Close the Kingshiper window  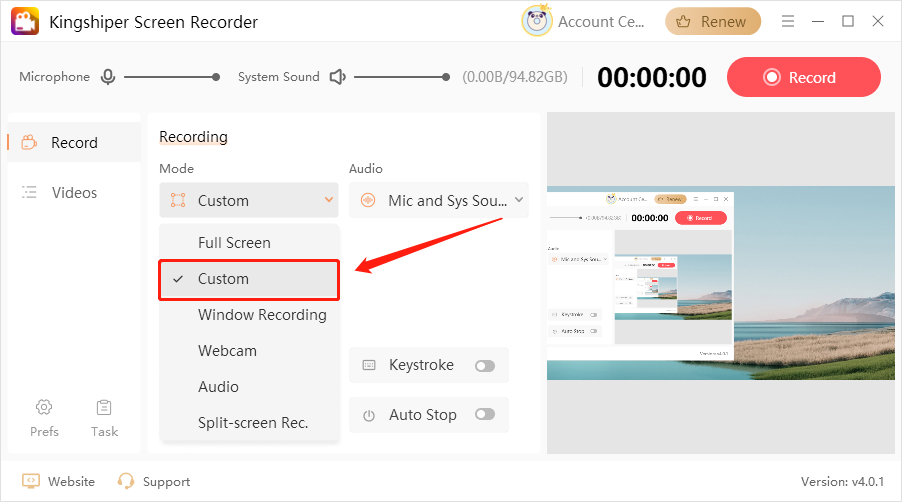click(877, 21)
